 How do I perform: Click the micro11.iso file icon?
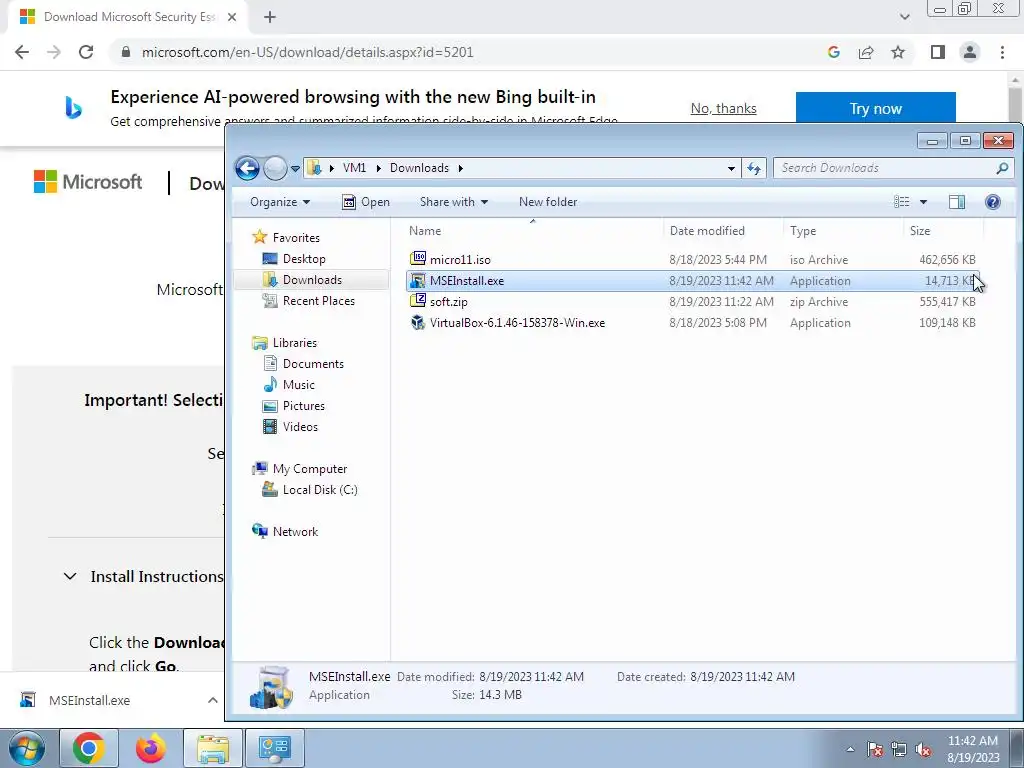[418, 259]
